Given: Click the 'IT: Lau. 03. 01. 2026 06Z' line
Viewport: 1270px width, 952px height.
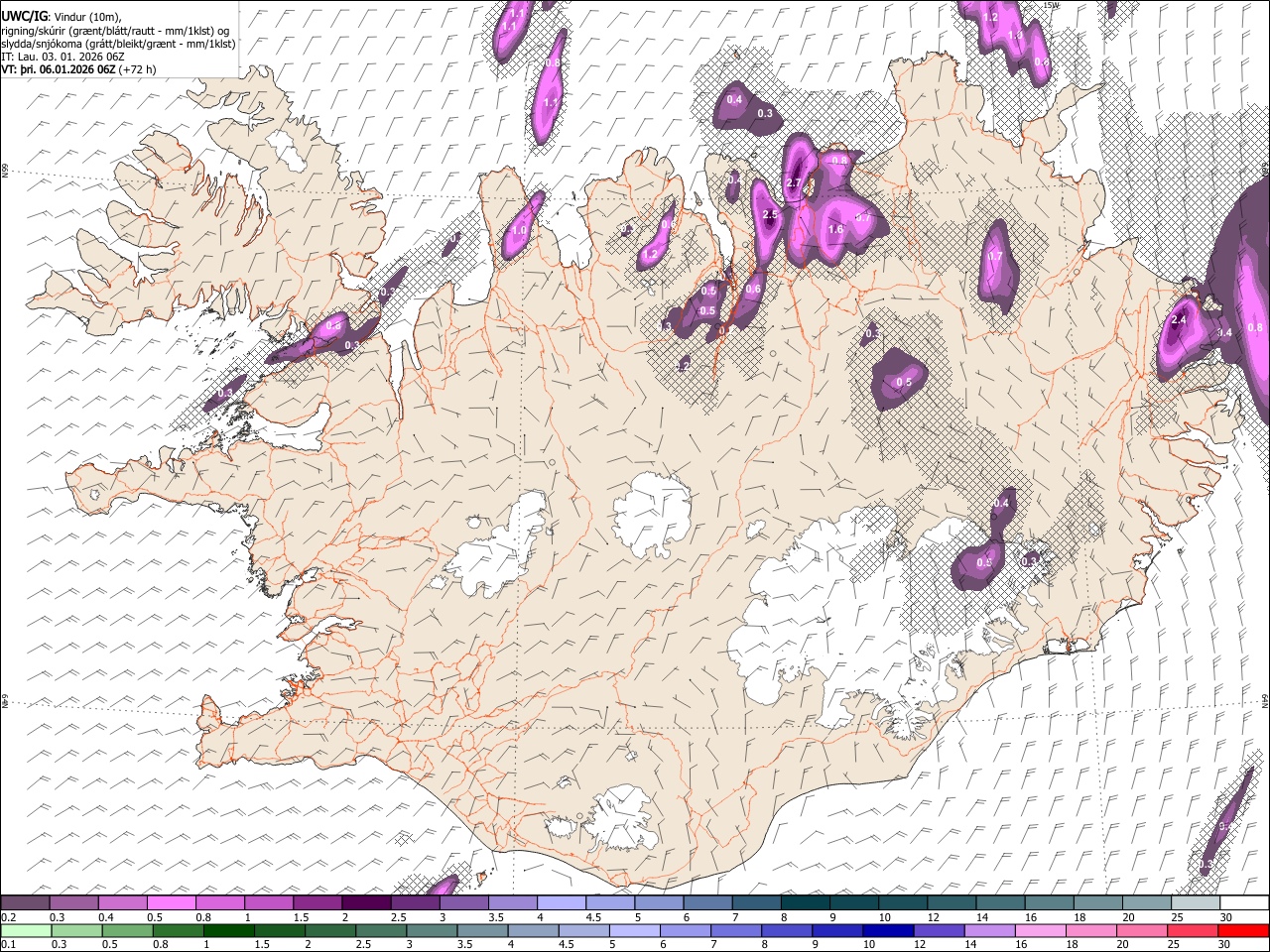Looking at the screenshot, I should 63,57.
